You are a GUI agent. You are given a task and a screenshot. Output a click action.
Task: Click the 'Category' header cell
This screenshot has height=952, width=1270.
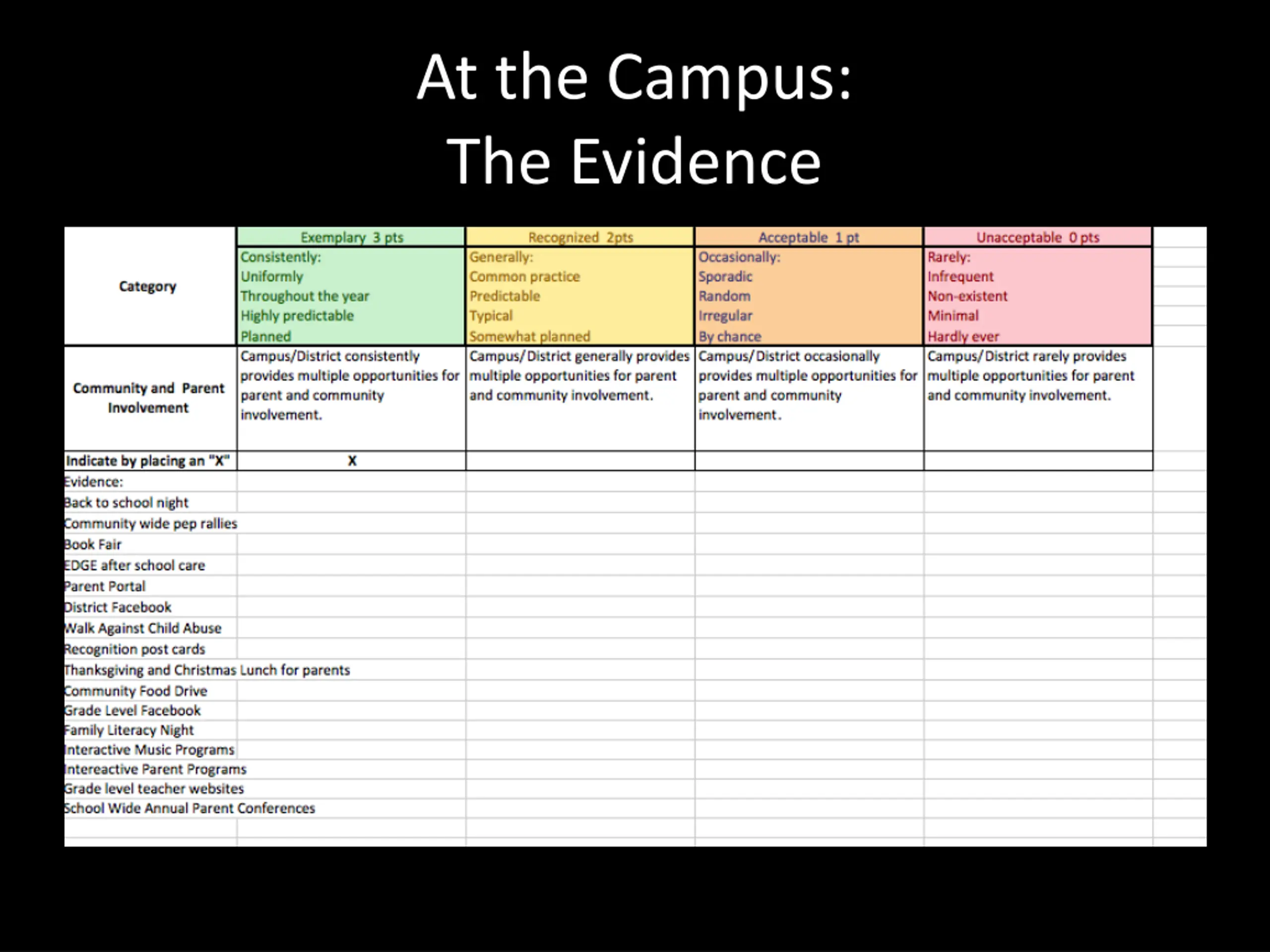[150, 287]
